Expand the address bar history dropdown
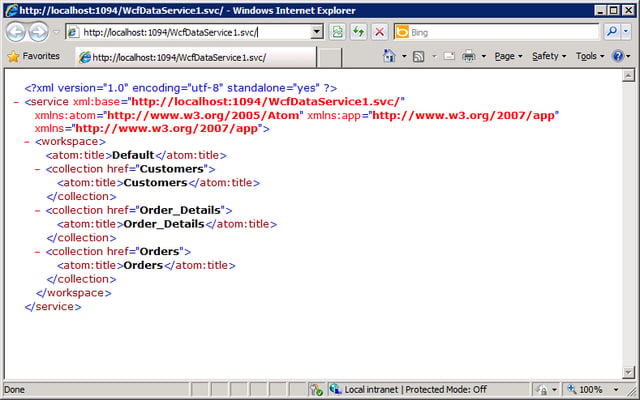 (x=317, y=32)
